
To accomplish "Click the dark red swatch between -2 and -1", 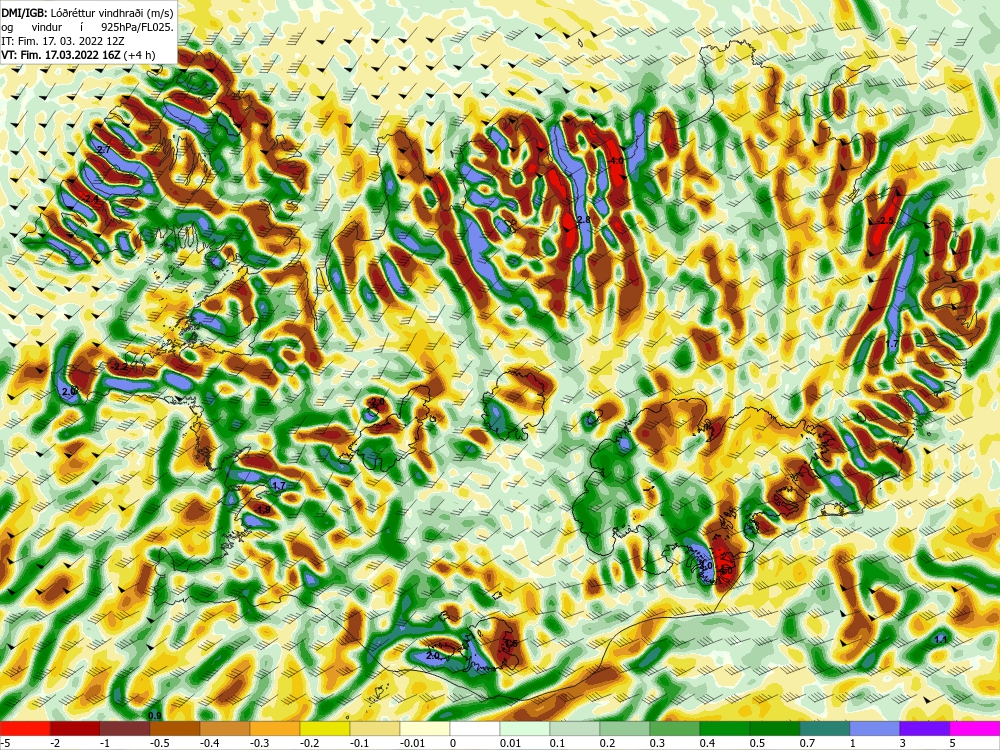I will pyautogui.click(x=75, y=728).
